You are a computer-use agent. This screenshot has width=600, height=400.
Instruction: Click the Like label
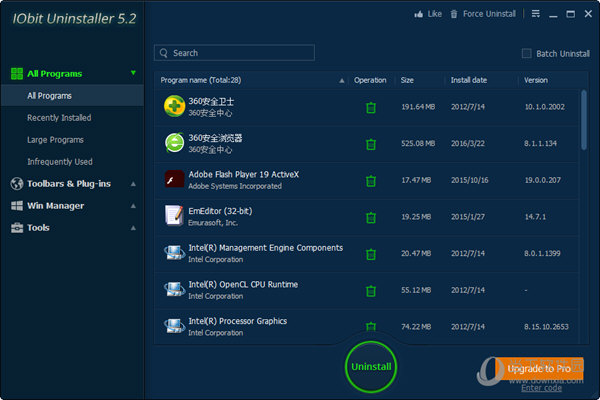(435, 14)
